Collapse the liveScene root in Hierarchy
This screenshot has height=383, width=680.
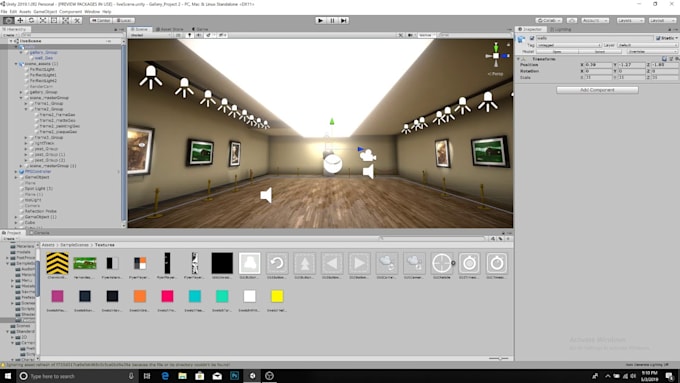tap(11, 41)
